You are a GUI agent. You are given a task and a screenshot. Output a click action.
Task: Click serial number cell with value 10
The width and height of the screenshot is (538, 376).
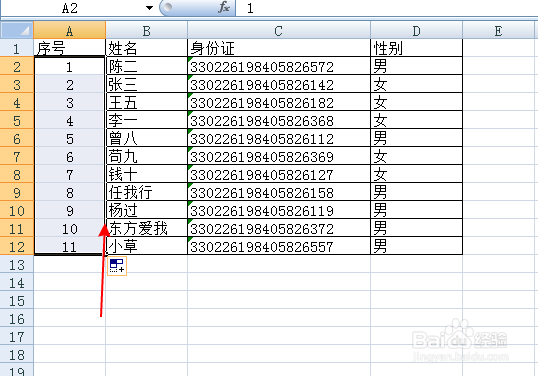70,228
